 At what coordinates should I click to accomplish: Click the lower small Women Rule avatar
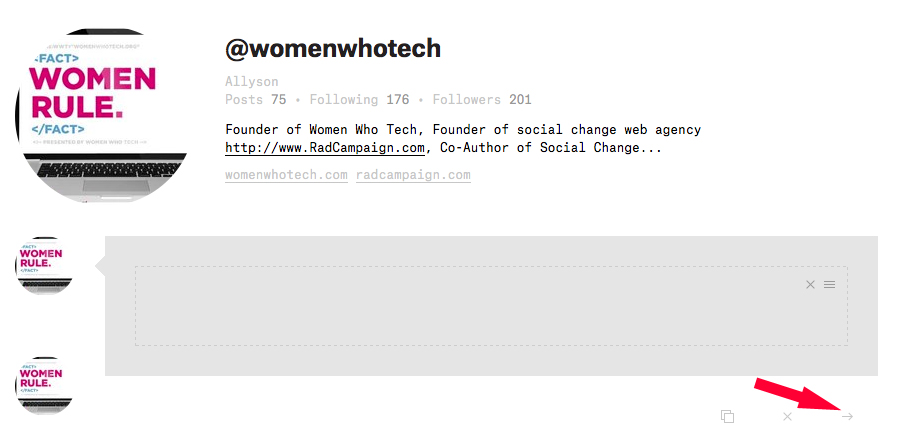[44, 386]
